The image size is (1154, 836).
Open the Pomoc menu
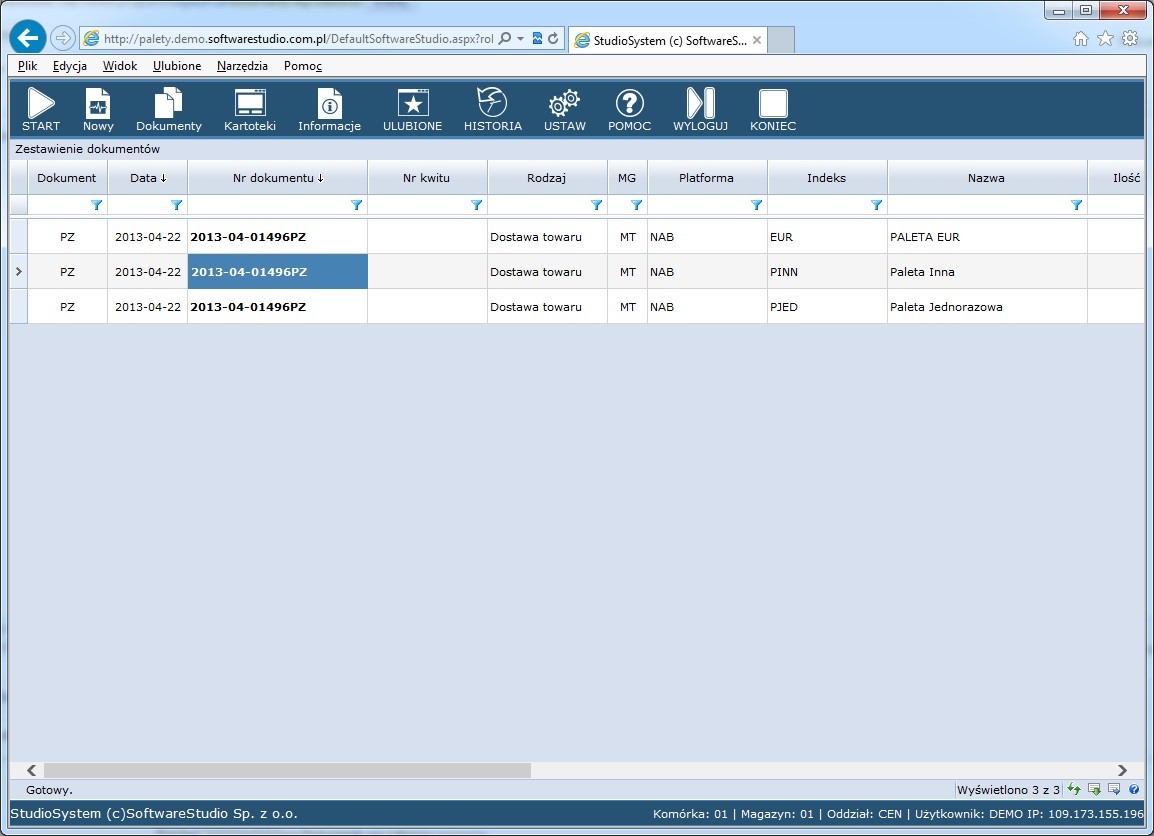tap(302, 65)
